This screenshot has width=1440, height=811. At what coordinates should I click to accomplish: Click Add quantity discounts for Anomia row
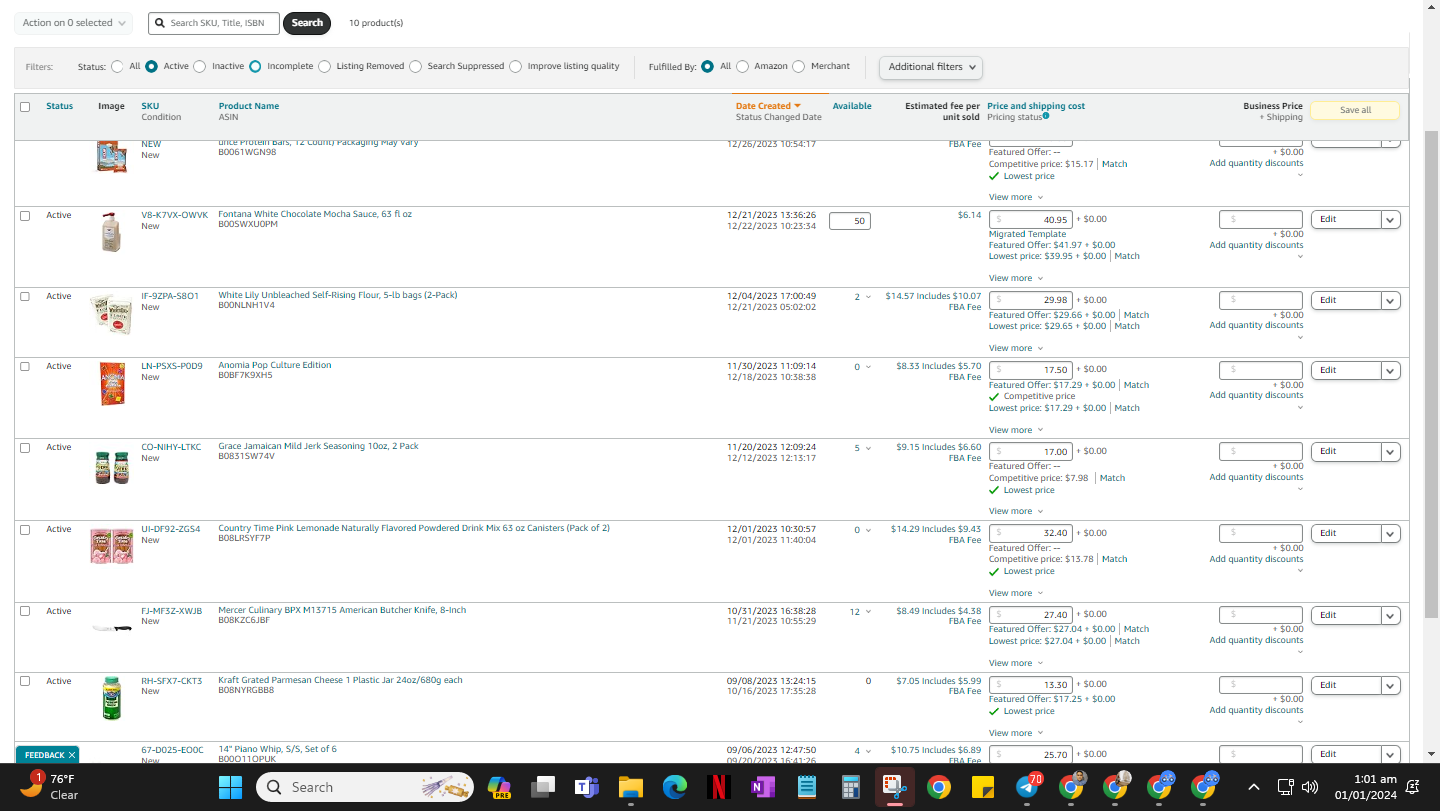1256,396
